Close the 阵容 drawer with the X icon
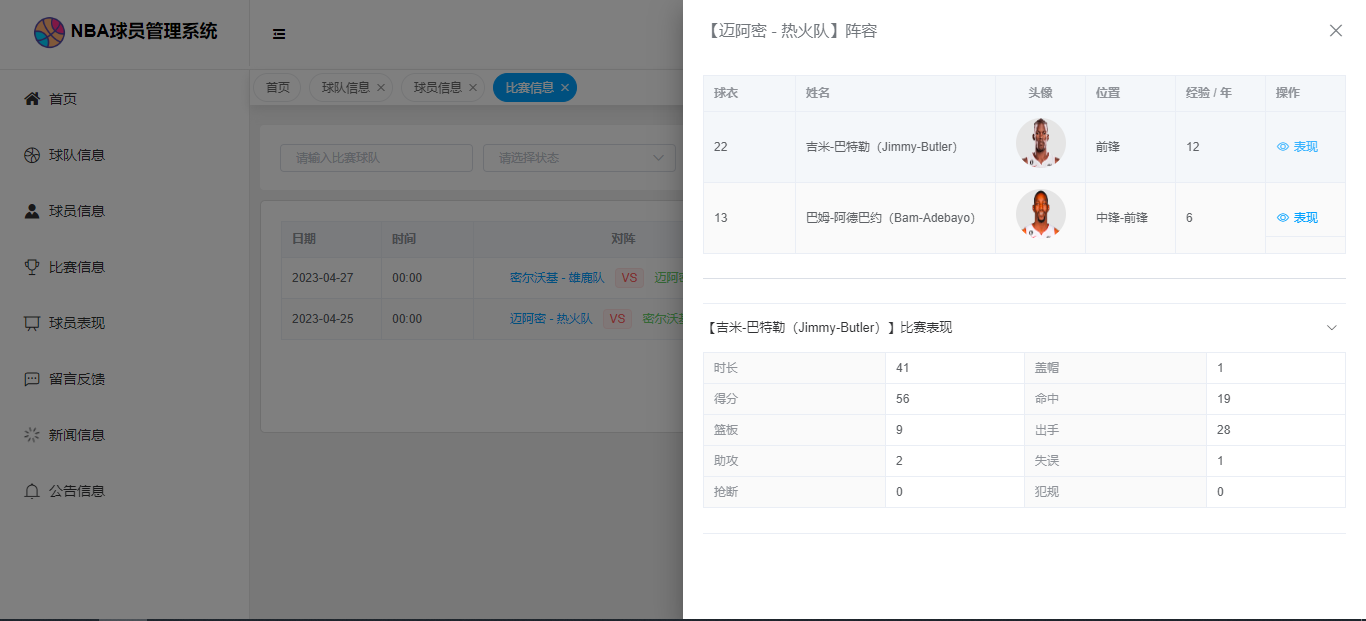 click(x=1335, y=31)
